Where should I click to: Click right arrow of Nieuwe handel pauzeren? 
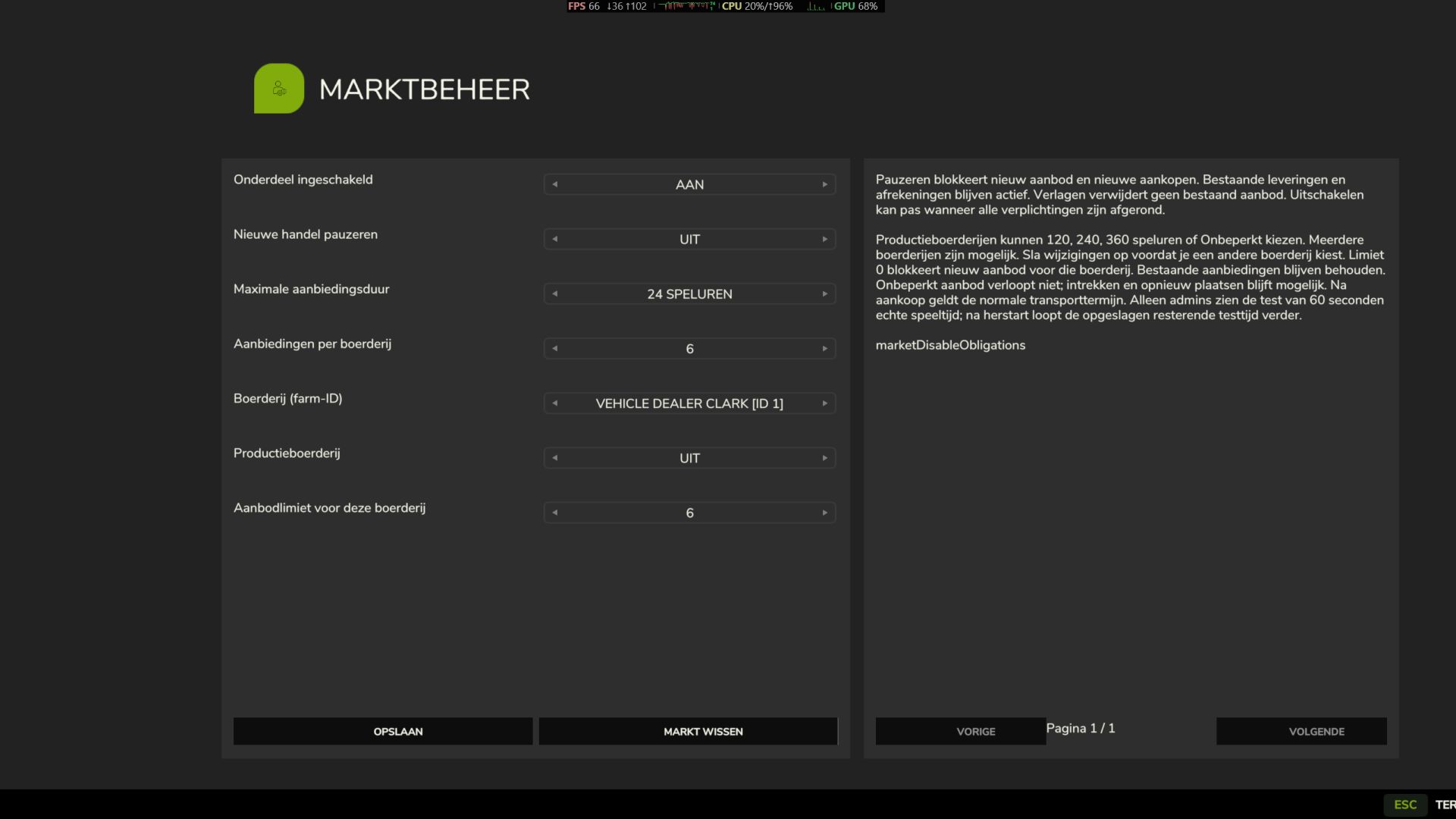825,239
